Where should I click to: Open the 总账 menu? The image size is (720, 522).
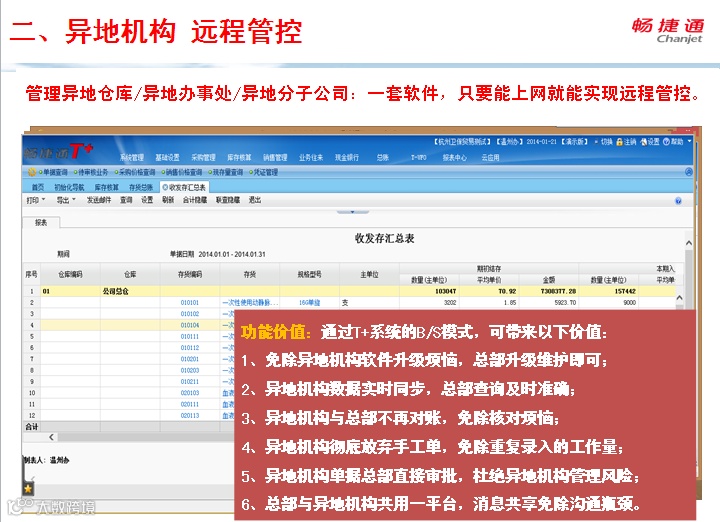click(382, 157)
